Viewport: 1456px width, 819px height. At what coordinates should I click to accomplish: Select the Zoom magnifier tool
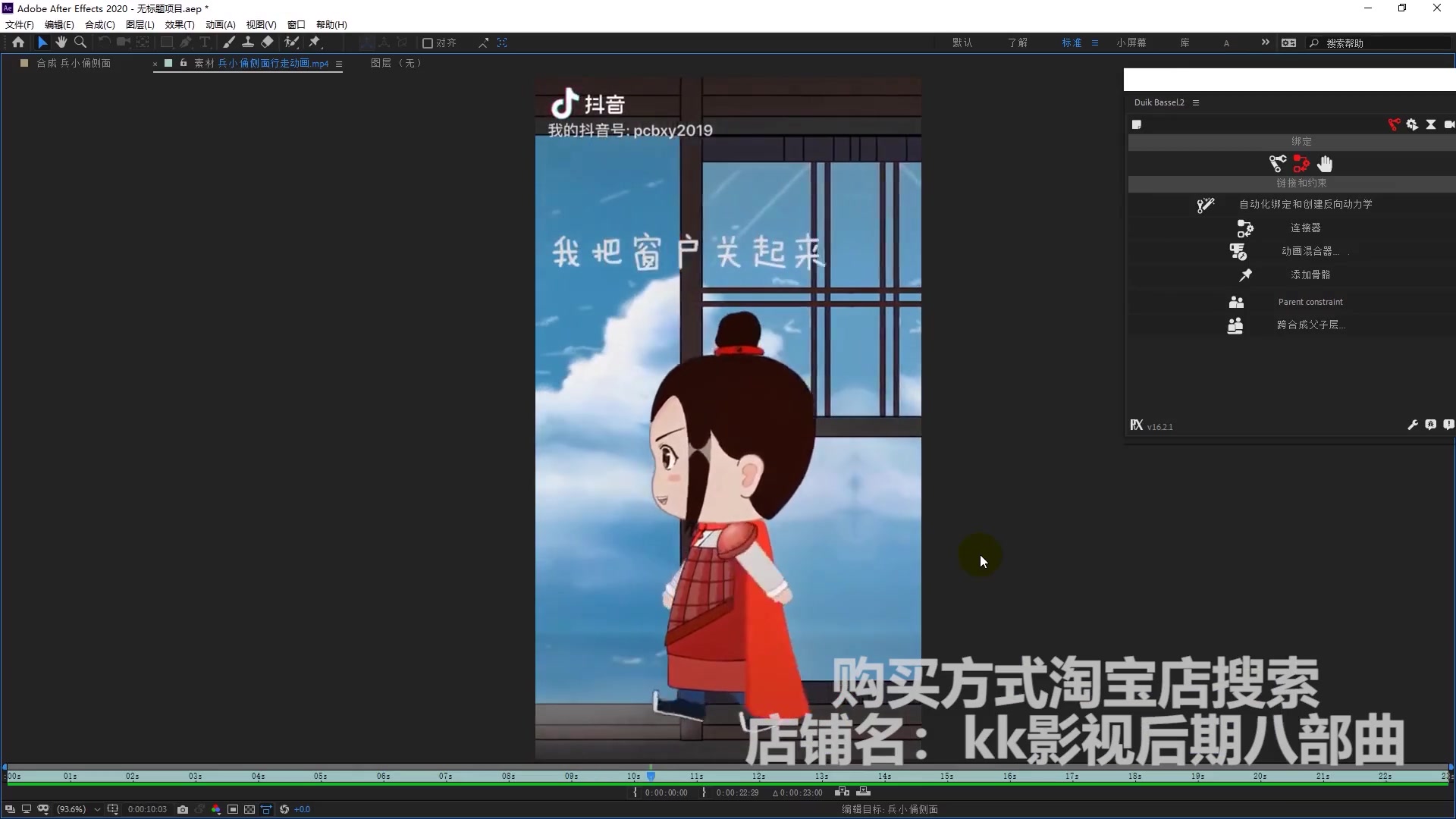coord(80,42)
